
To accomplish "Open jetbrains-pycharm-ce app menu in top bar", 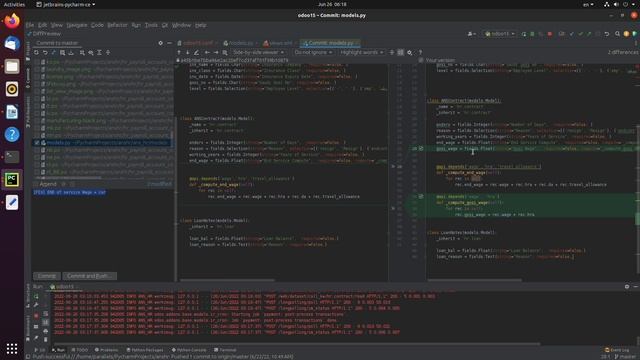I will [66, 4].
